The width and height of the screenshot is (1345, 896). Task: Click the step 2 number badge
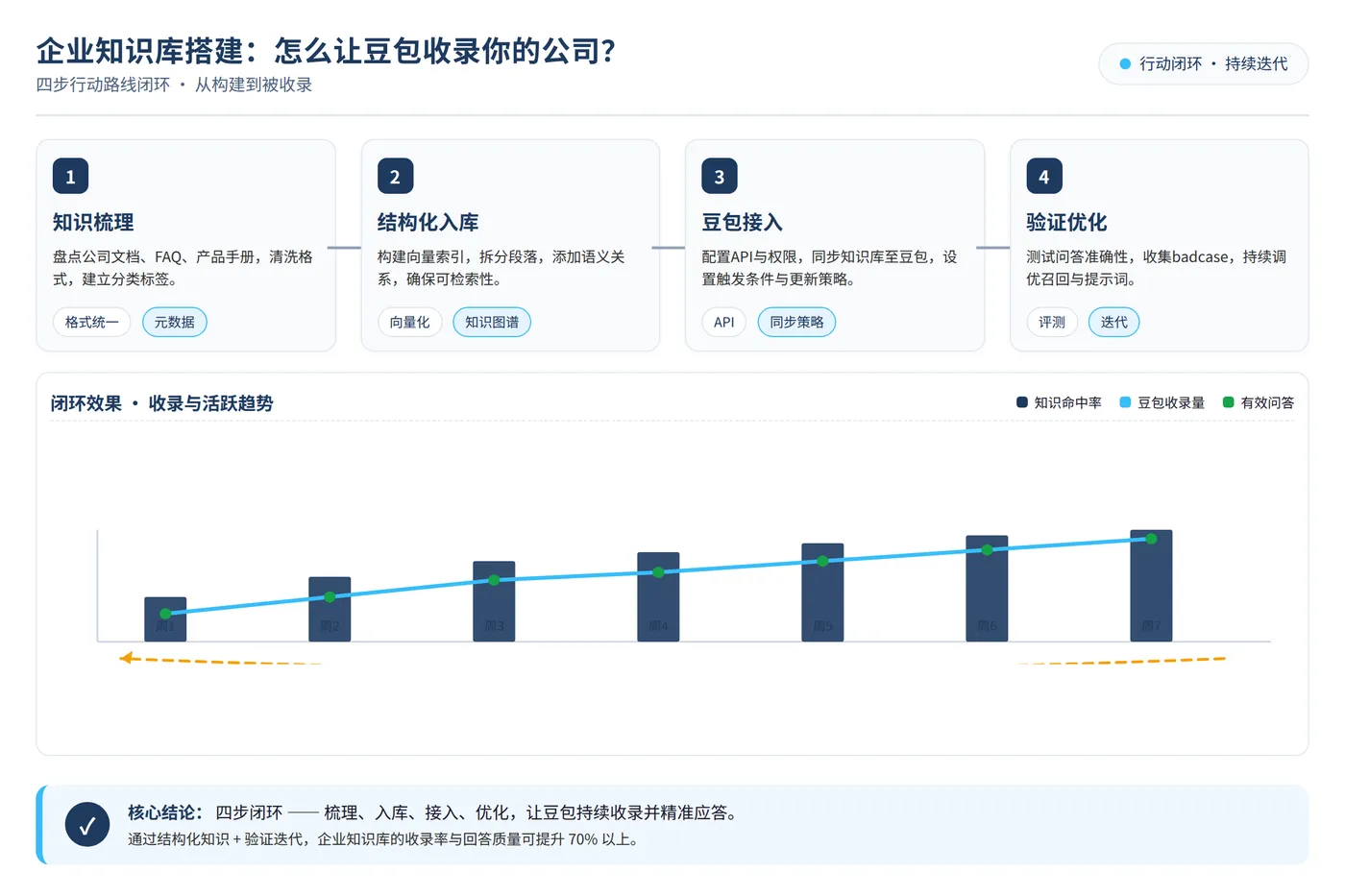395,177
